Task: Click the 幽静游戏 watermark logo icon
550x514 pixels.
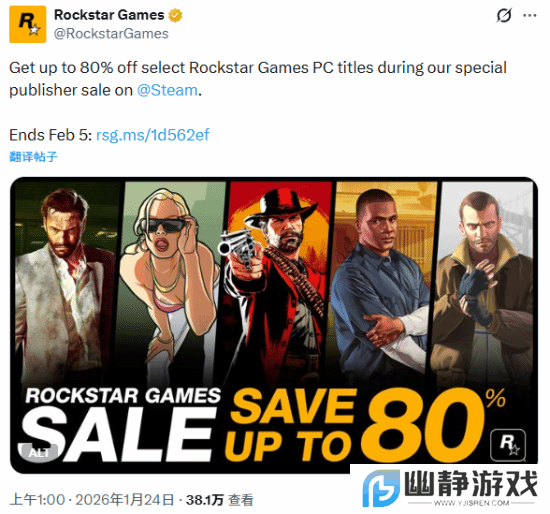Action: tap(381, 488)
